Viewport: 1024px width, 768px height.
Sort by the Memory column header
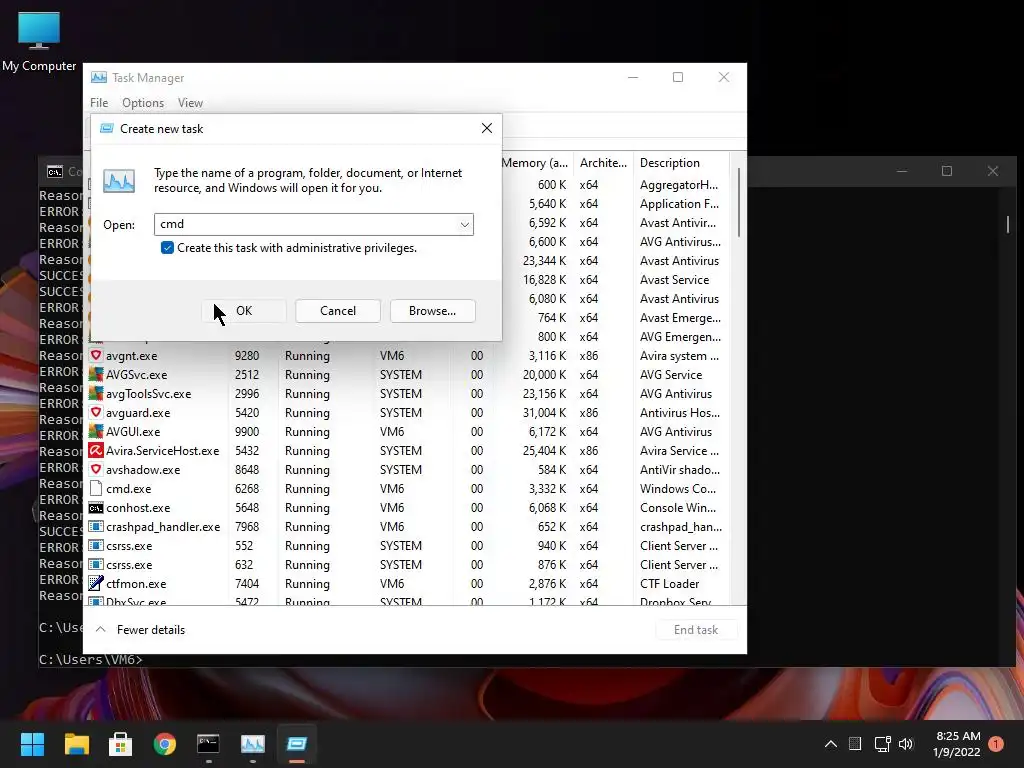click(536, 163)
